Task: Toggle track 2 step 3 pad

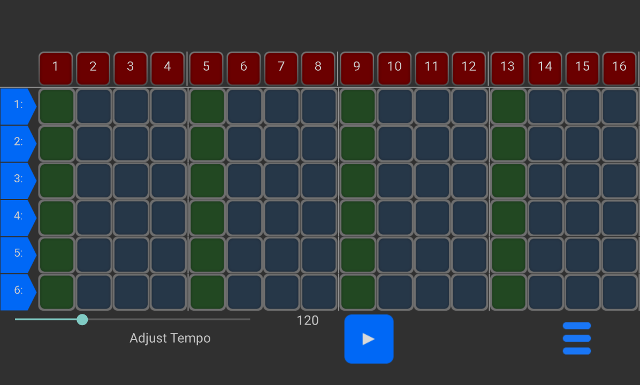Action: pos(131,144)
